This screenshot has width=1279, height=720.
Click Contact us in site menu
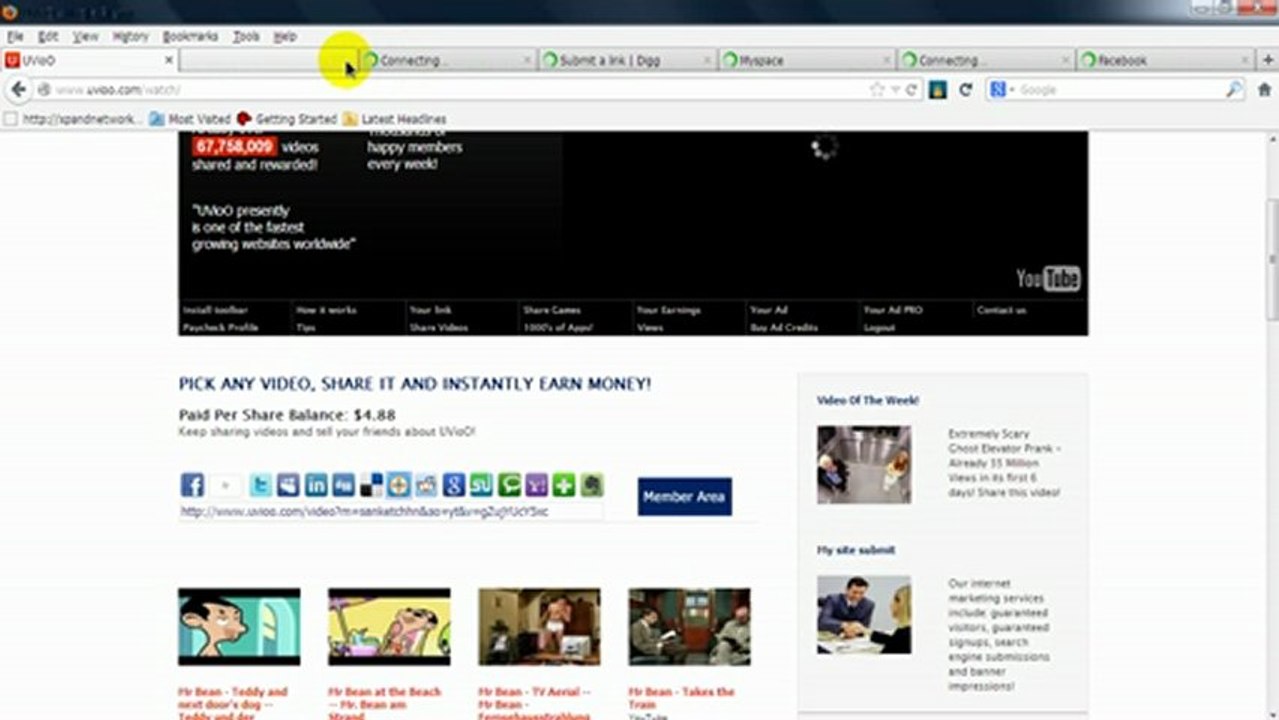(1001, 310)
